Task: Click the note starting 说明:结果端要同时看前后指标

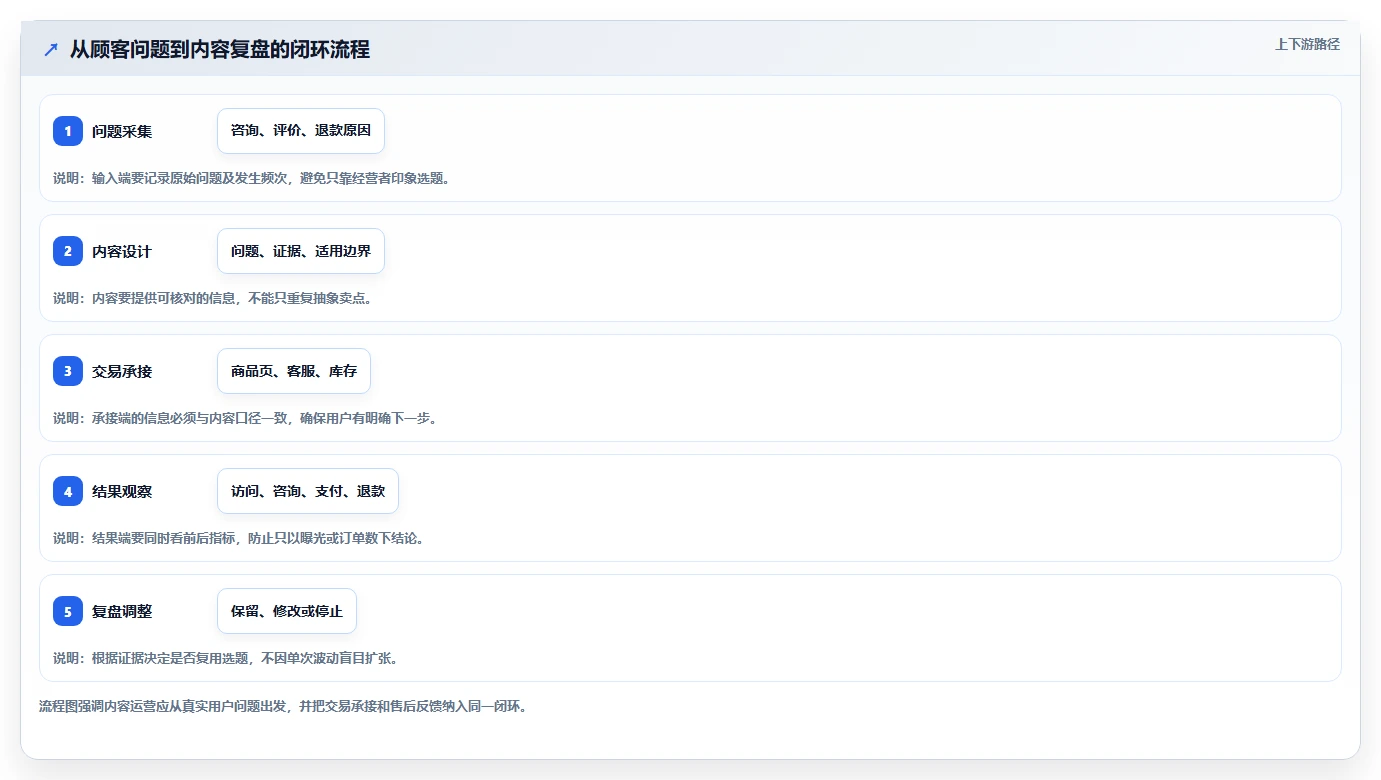Action: (x=239, y=538)
